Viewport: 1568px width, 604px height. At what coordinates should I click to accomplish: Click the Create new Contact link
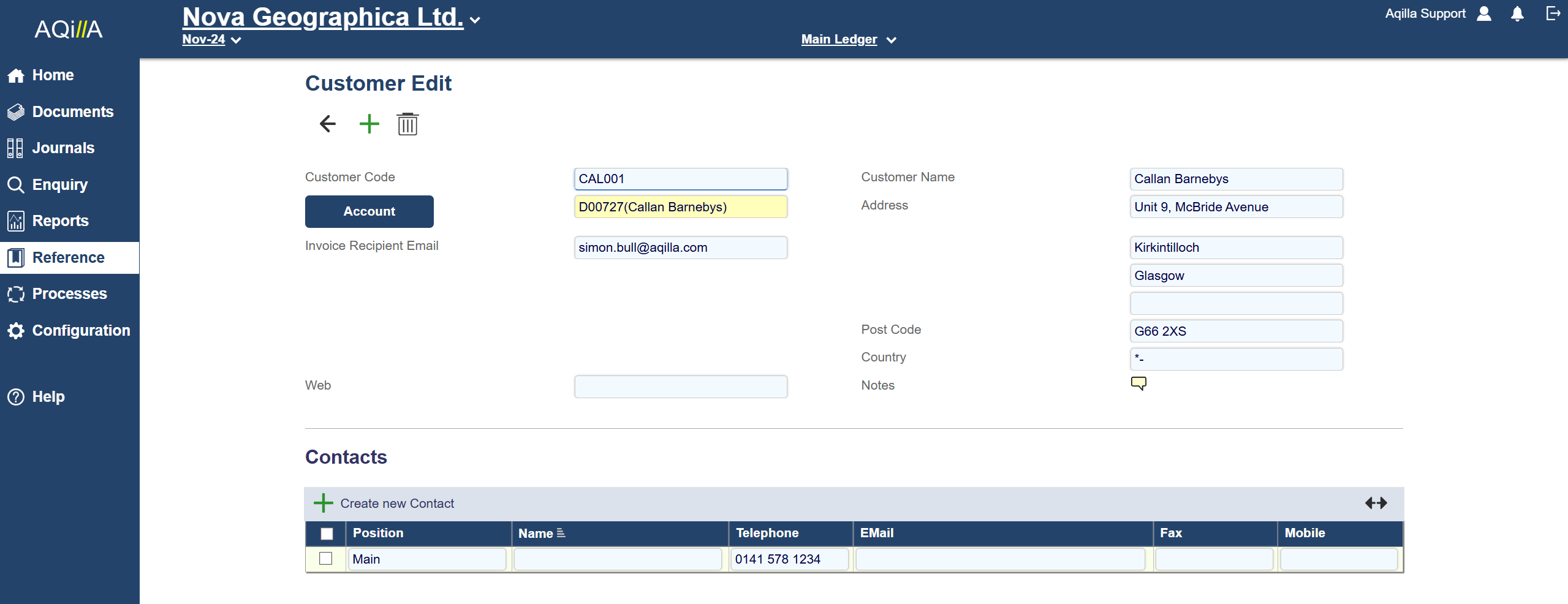(x=397, y=504)
